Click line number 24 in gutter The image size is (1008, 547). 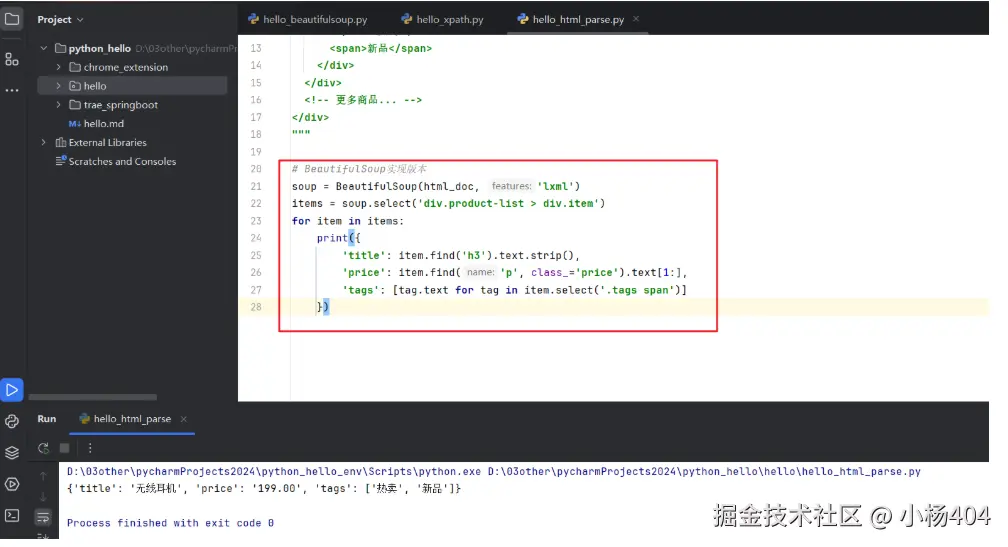tap(256, 238)
